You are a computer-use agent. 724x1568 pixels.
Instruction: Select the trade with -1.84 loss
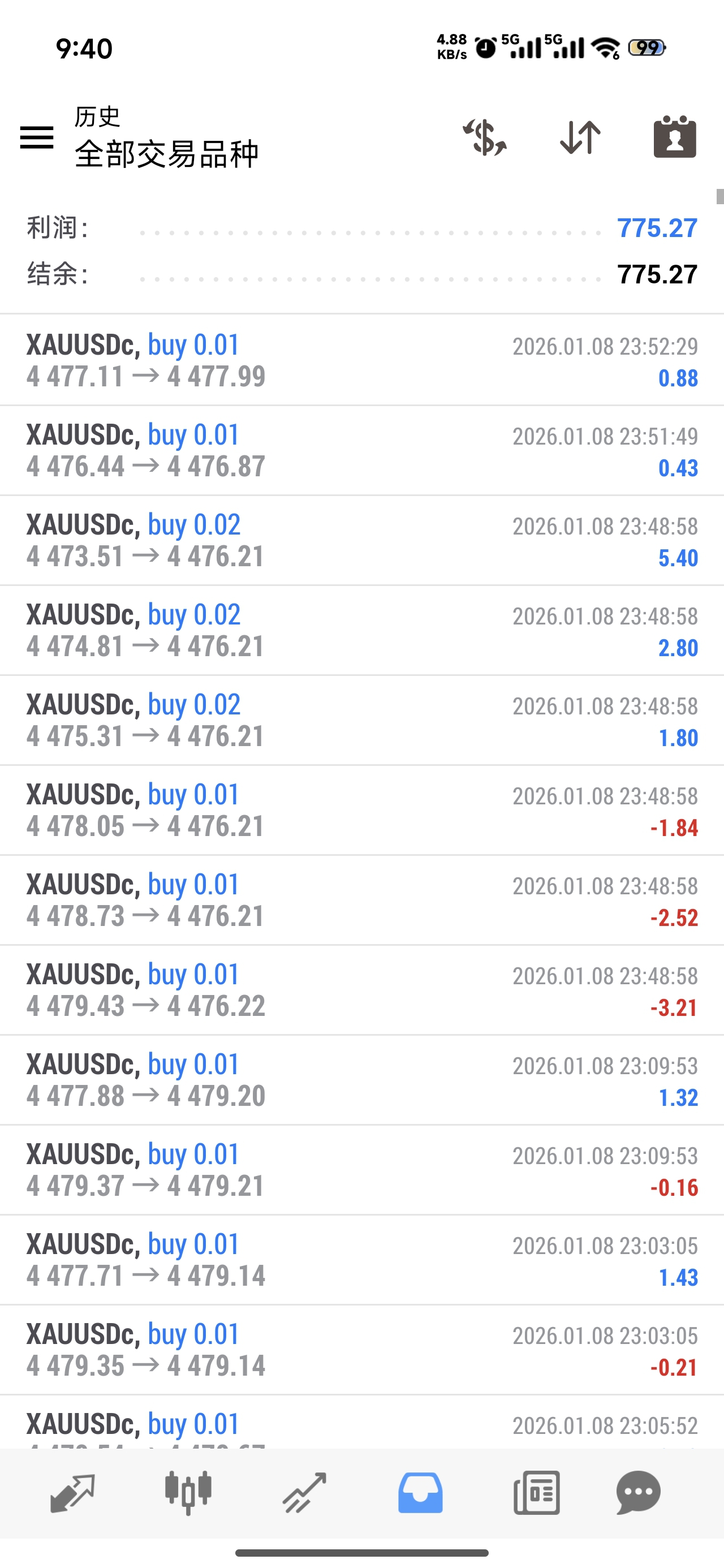click(361, 810)
